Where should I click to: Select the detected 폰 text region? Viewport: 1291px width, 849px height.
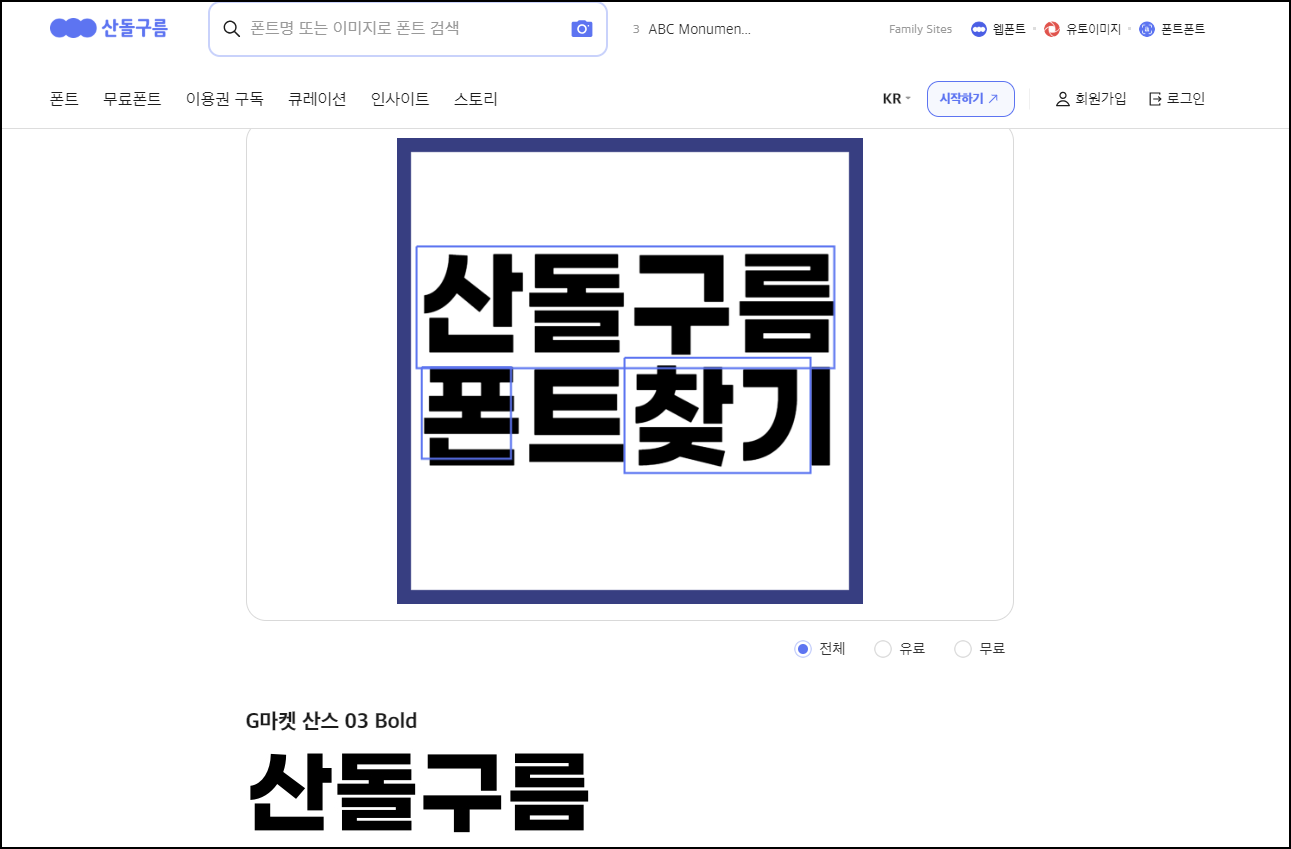(467, 413)
